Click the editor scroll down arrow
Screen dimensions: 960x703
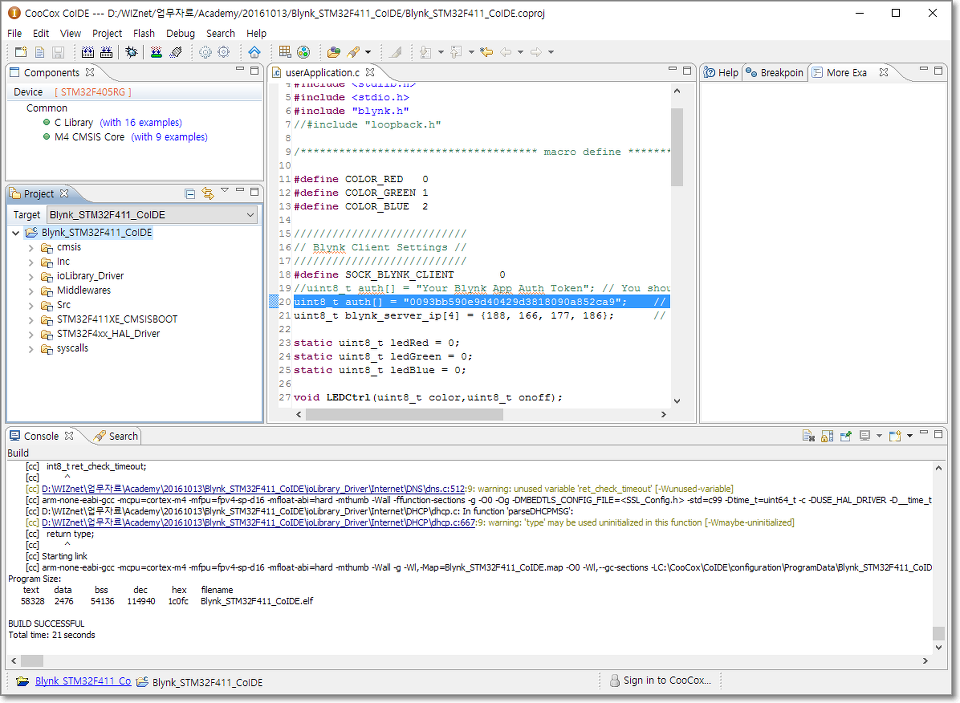point(677,401)
